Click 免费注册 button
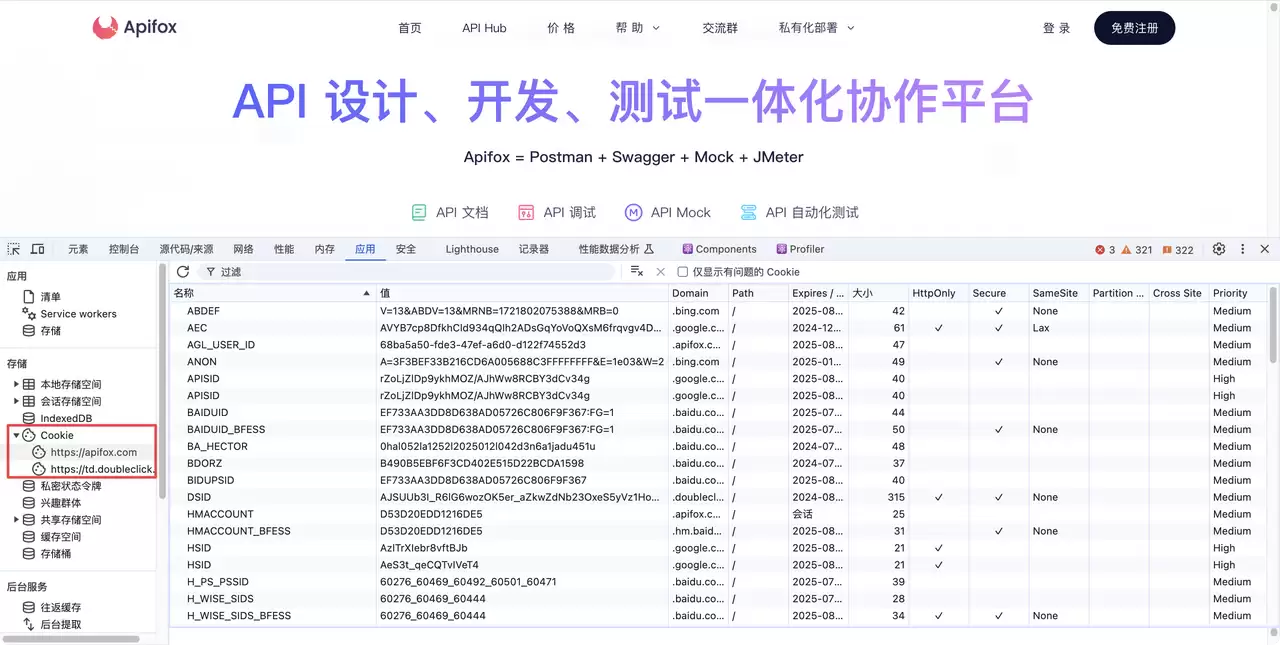Screen dimensions: 1280x645 coord(1134,28)
